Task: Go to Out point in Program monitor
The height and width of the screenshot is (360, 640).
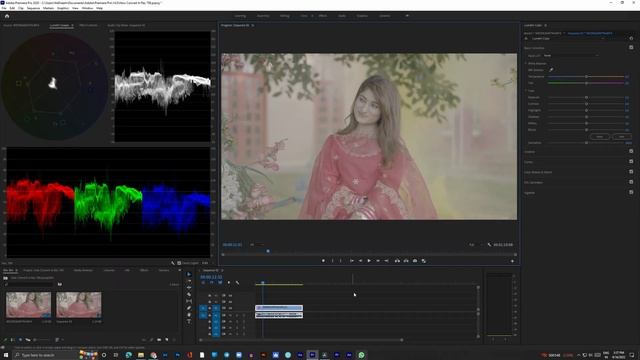Action: pos(387,261)
